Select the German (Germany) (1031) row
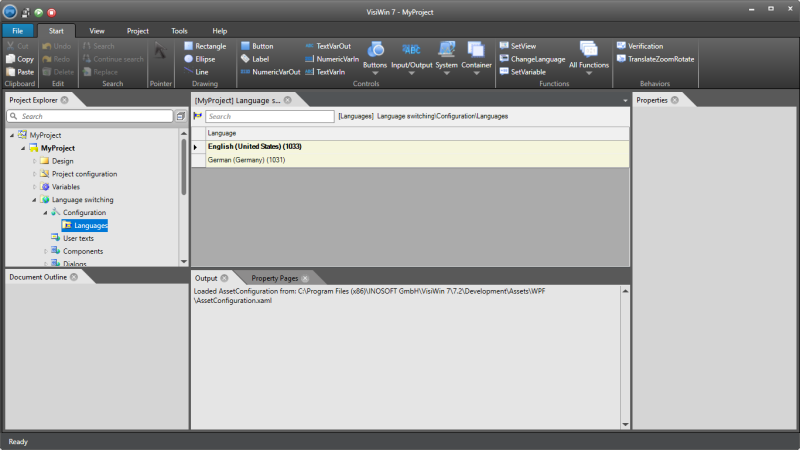 [411, 160]
